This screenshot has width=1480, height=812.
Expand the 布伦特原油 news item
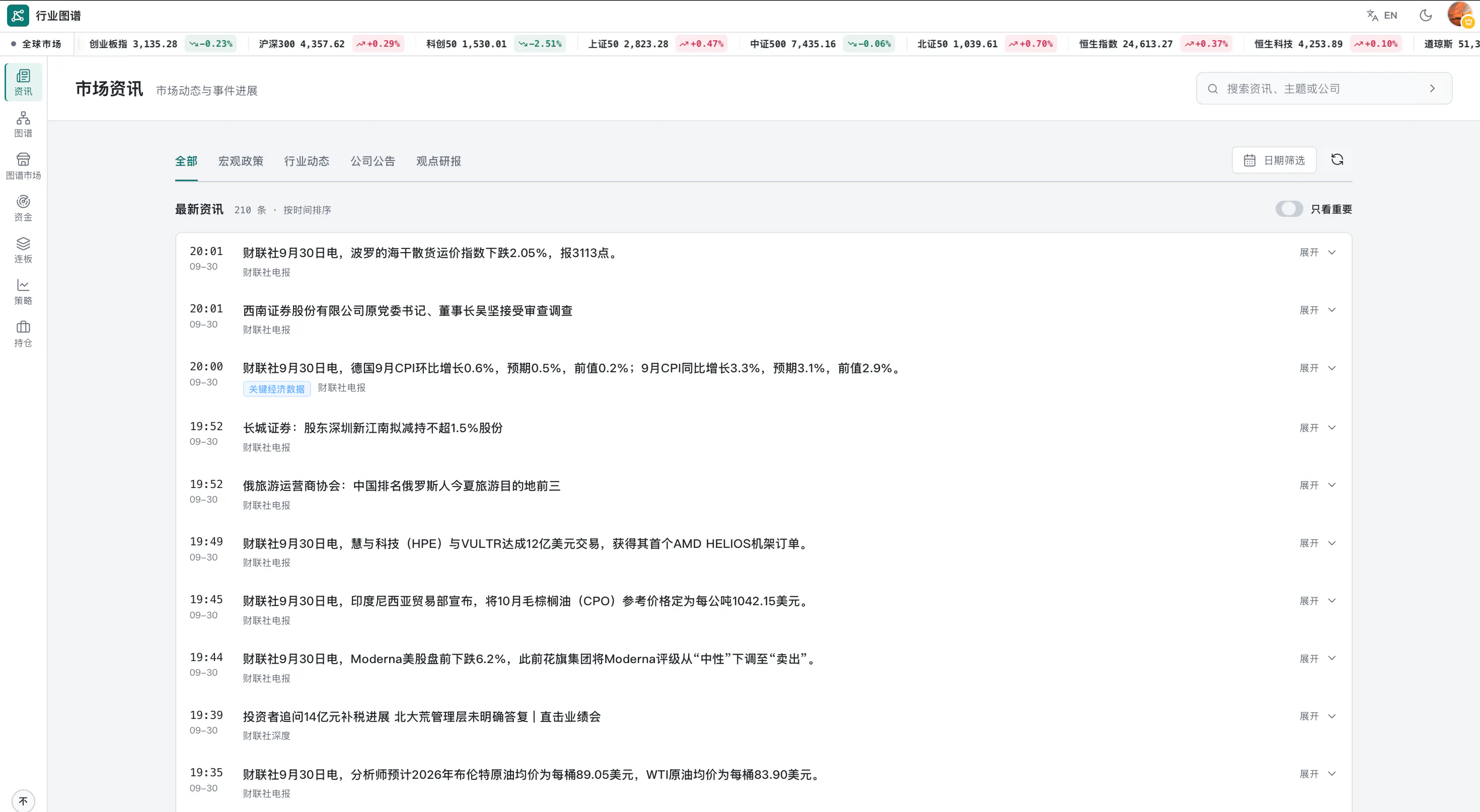click(x=1317, y=774)
